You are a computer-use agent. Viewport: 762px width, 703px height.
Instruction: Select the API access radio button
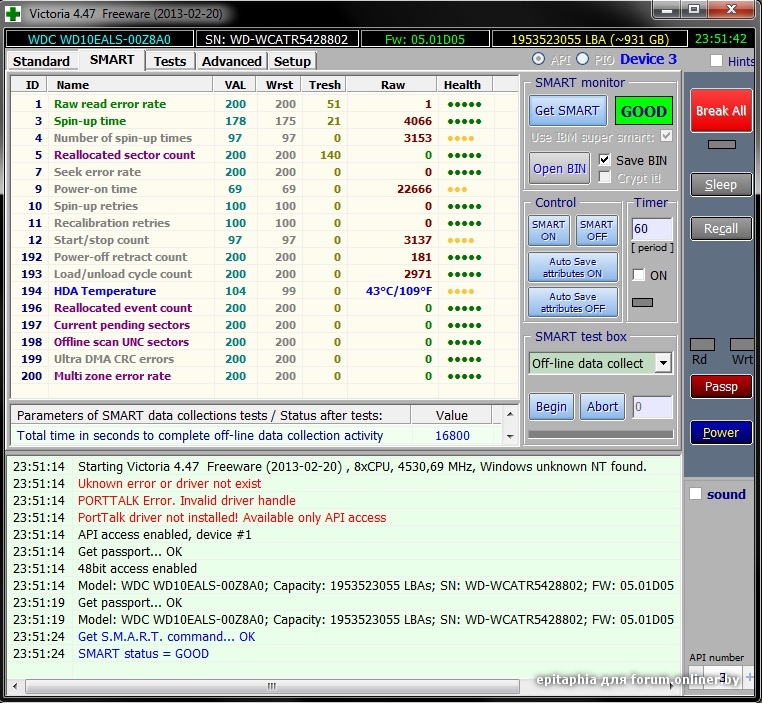[539, 60]
